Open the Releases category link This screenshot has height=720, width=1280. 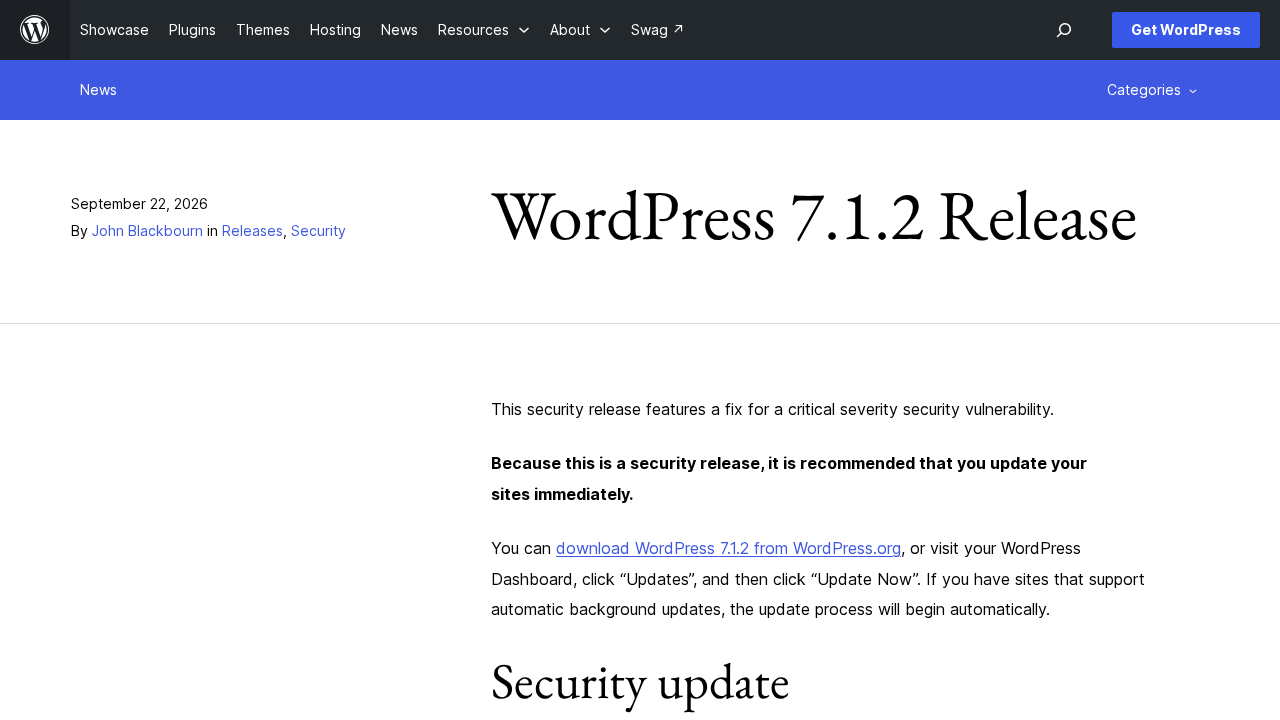(252, 231)
